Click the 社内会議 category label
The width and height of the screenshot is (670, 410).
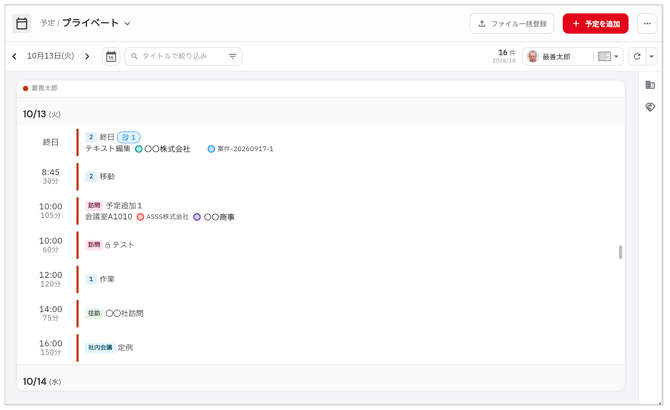tap(100, 347)
